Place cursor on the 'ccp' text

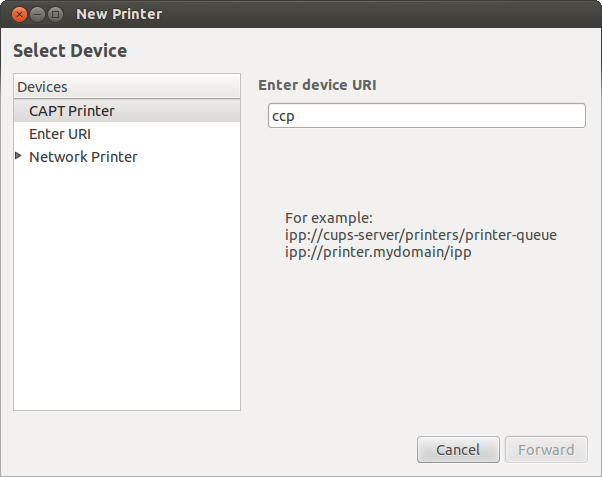pyautogui.click(x=283, y=116)
